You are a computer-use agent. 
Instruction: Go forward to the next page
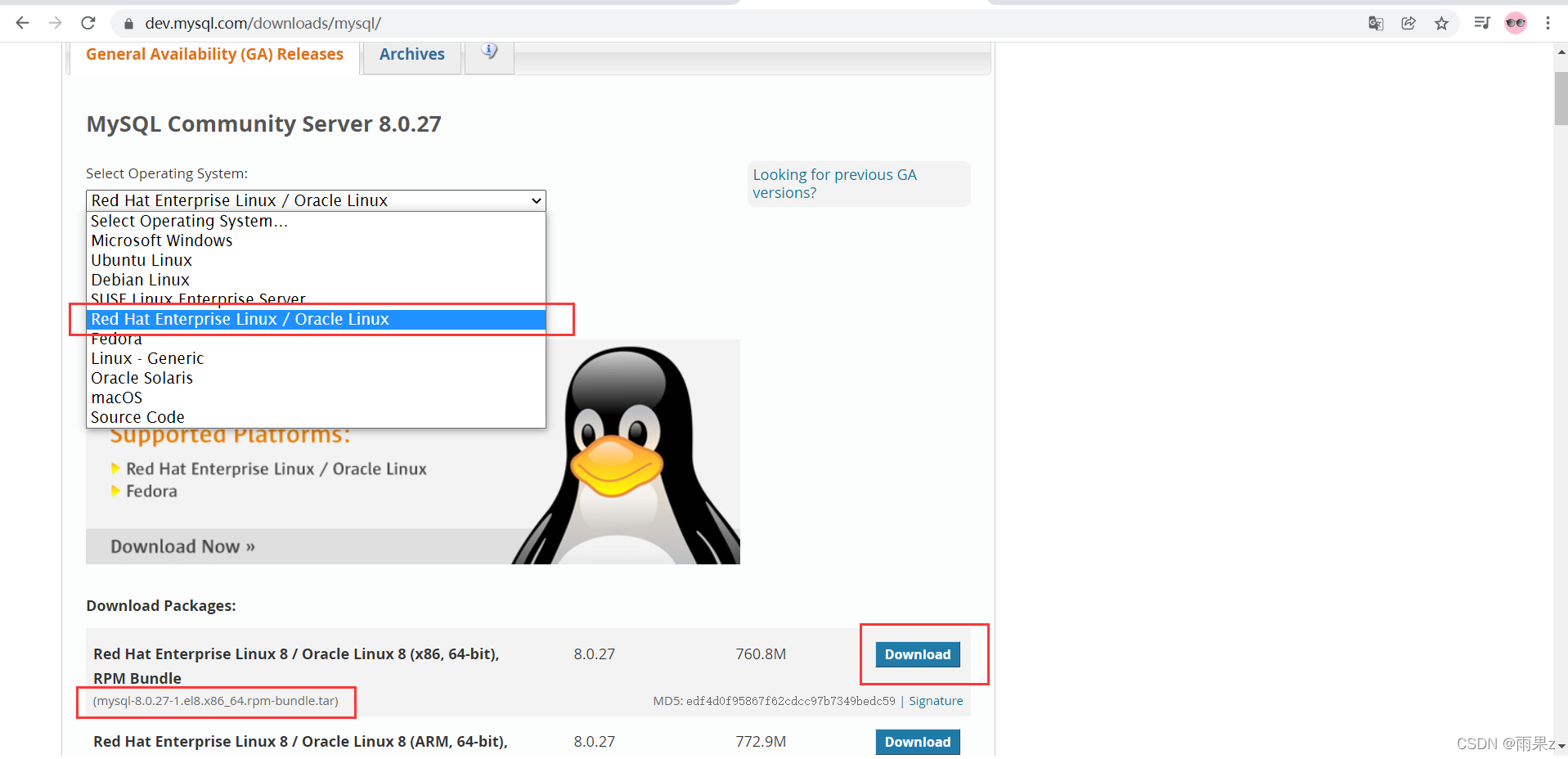point(56,23)
